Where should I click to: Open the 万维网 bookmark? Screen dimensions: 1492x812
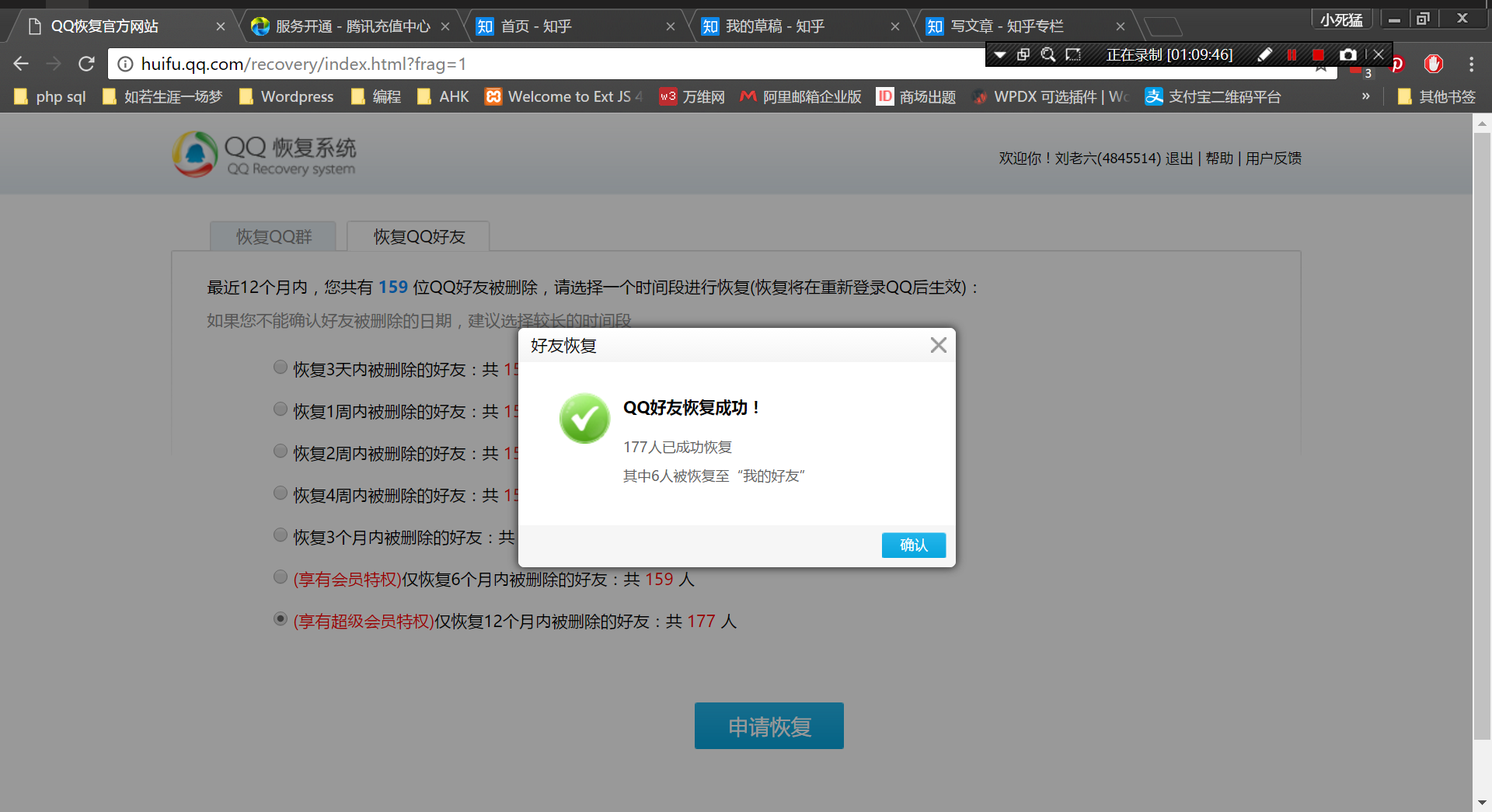click(x=692, y=96)
